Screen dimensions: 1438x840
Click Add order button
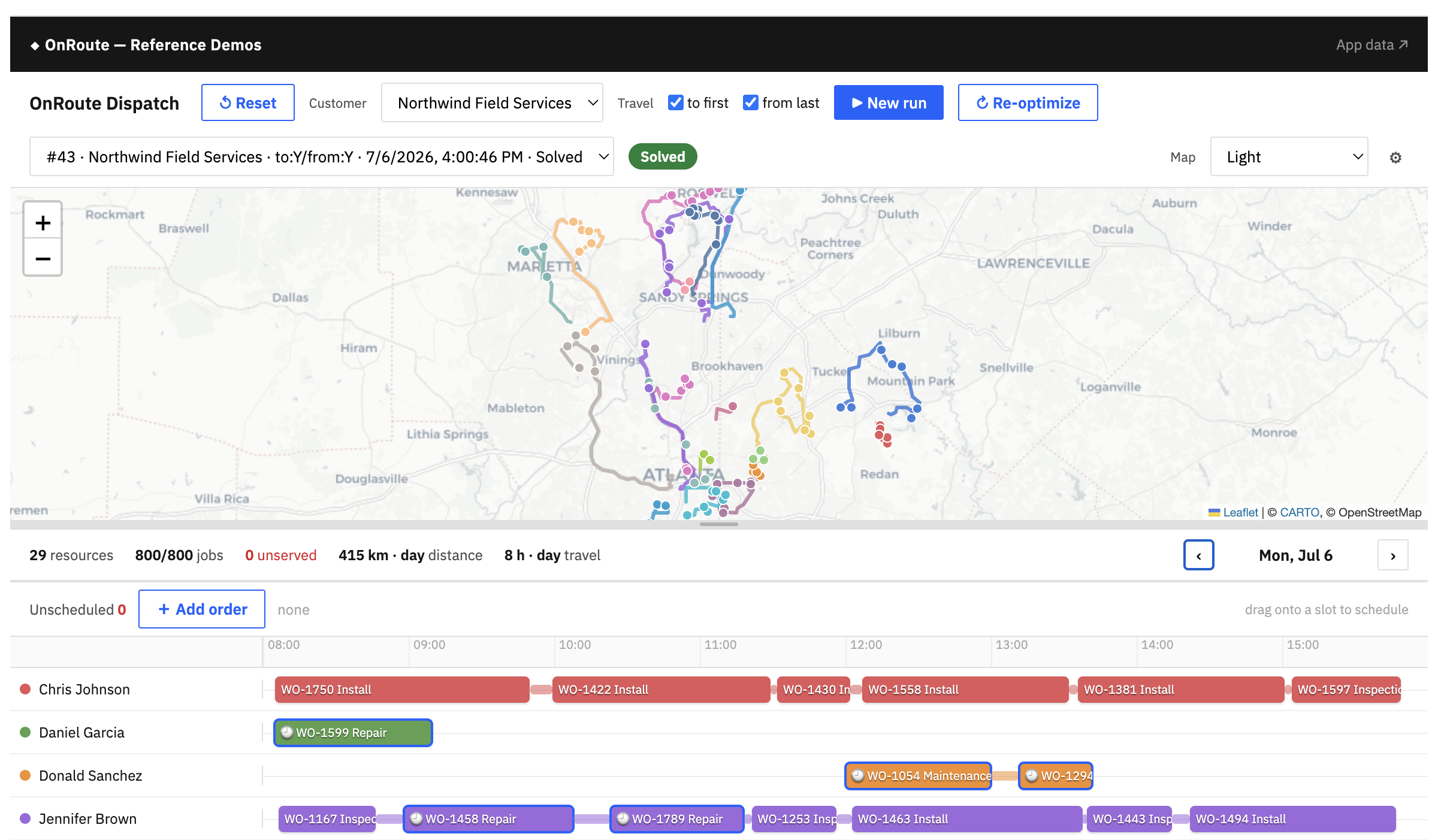tap(202, 609)
